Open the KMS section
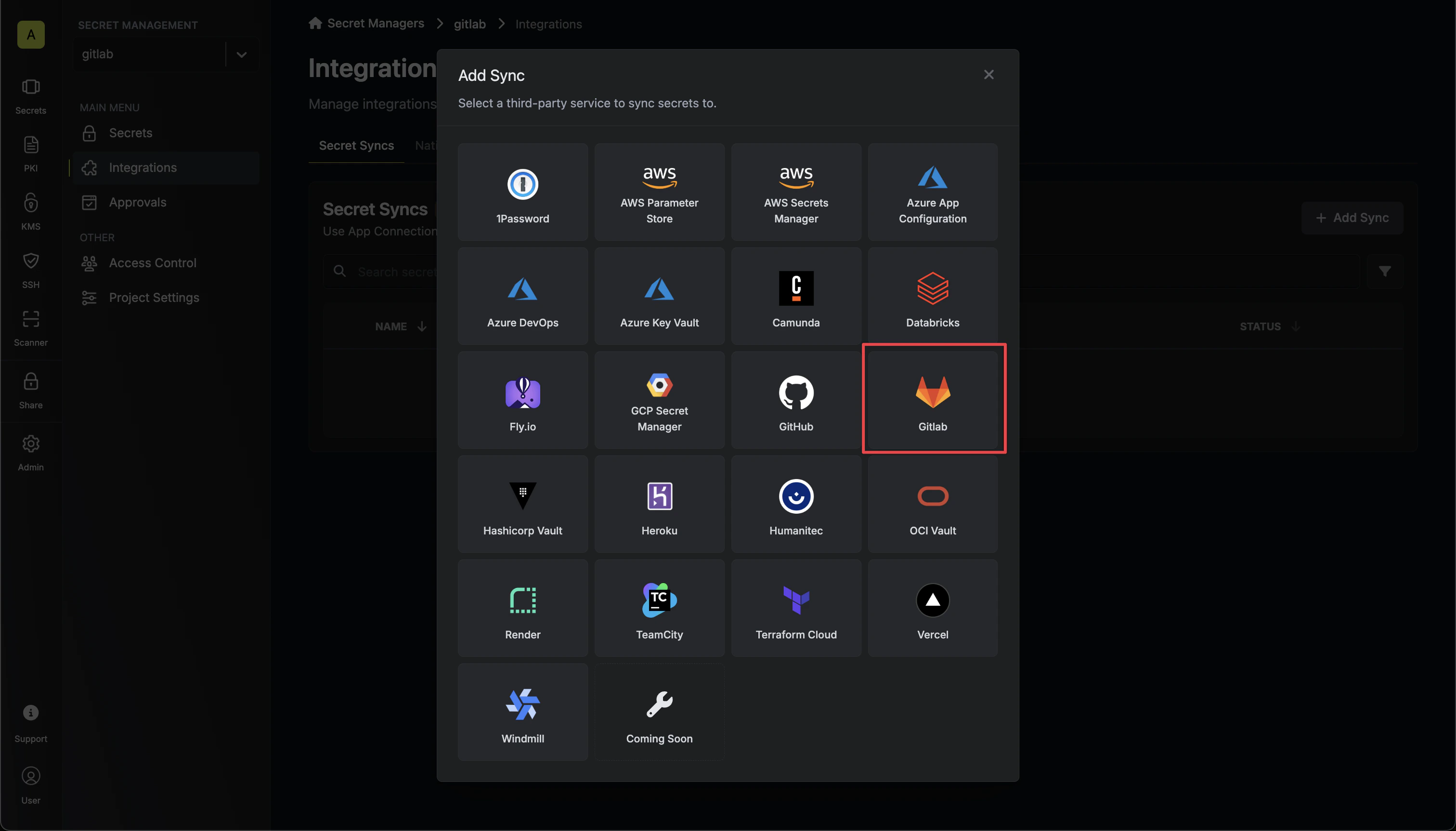 tap(31, 212)
